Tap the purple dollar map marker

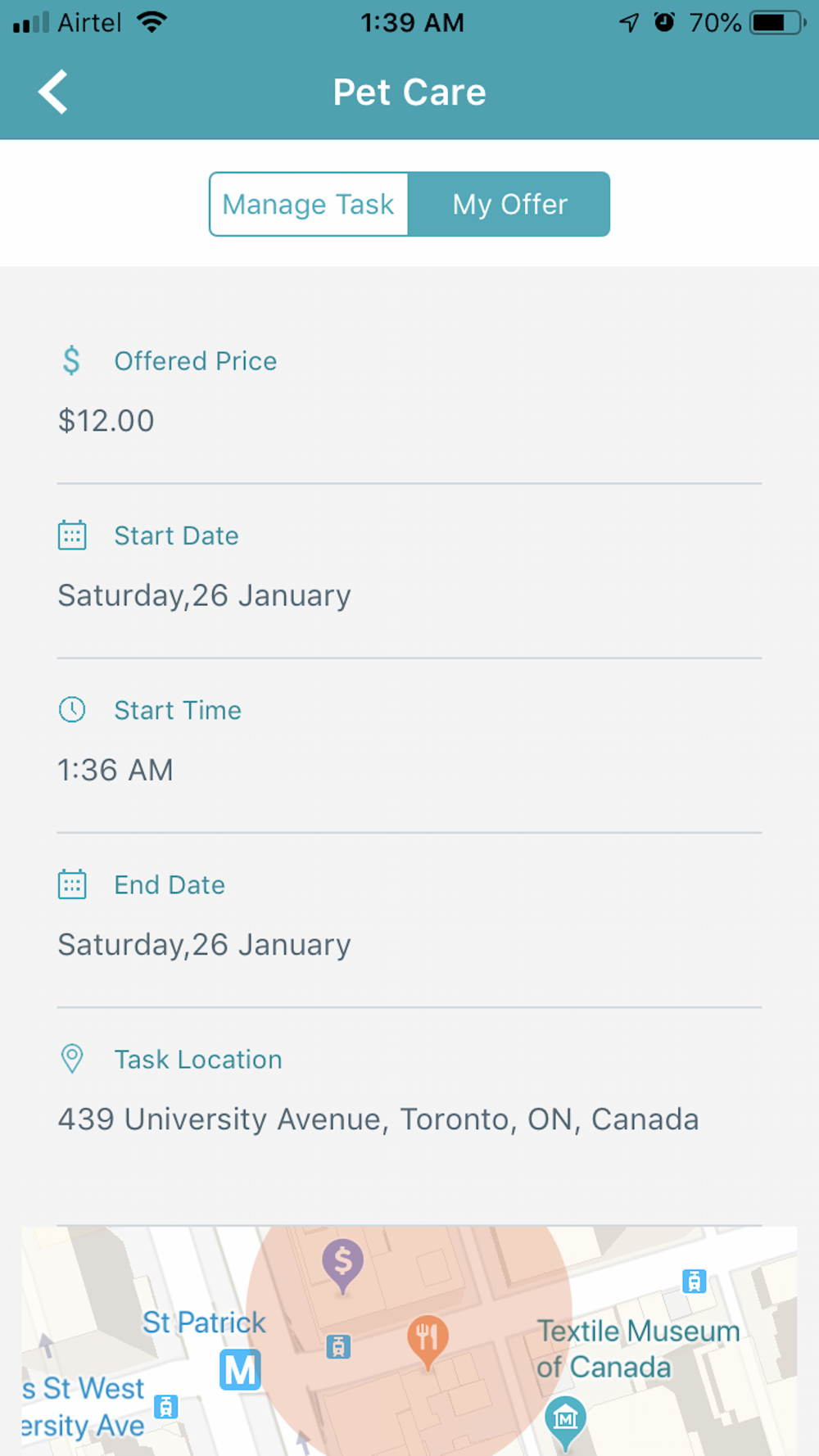click(342, 1264)
